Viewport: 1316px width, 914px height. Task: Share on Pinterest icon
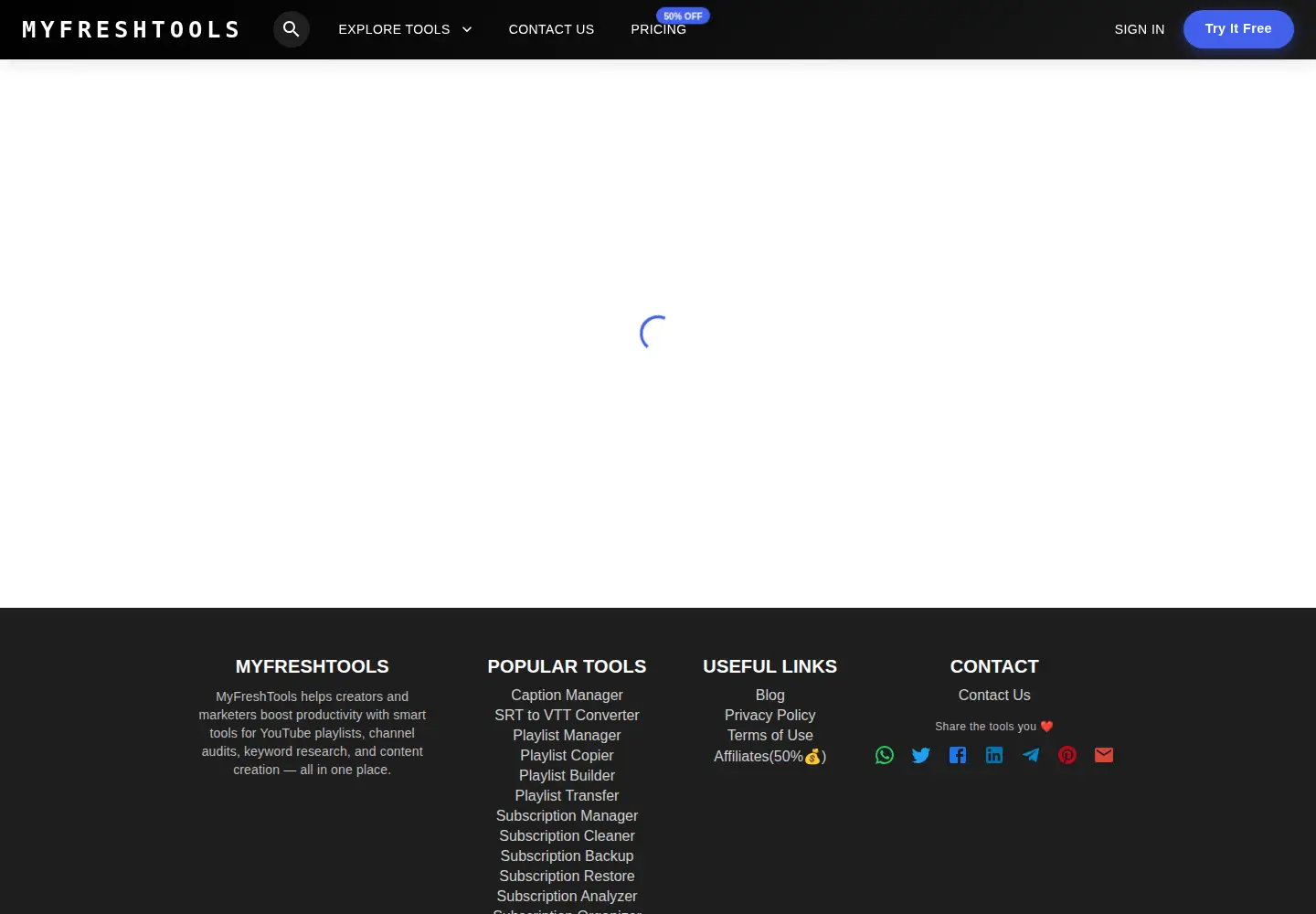pos(1067,755)
